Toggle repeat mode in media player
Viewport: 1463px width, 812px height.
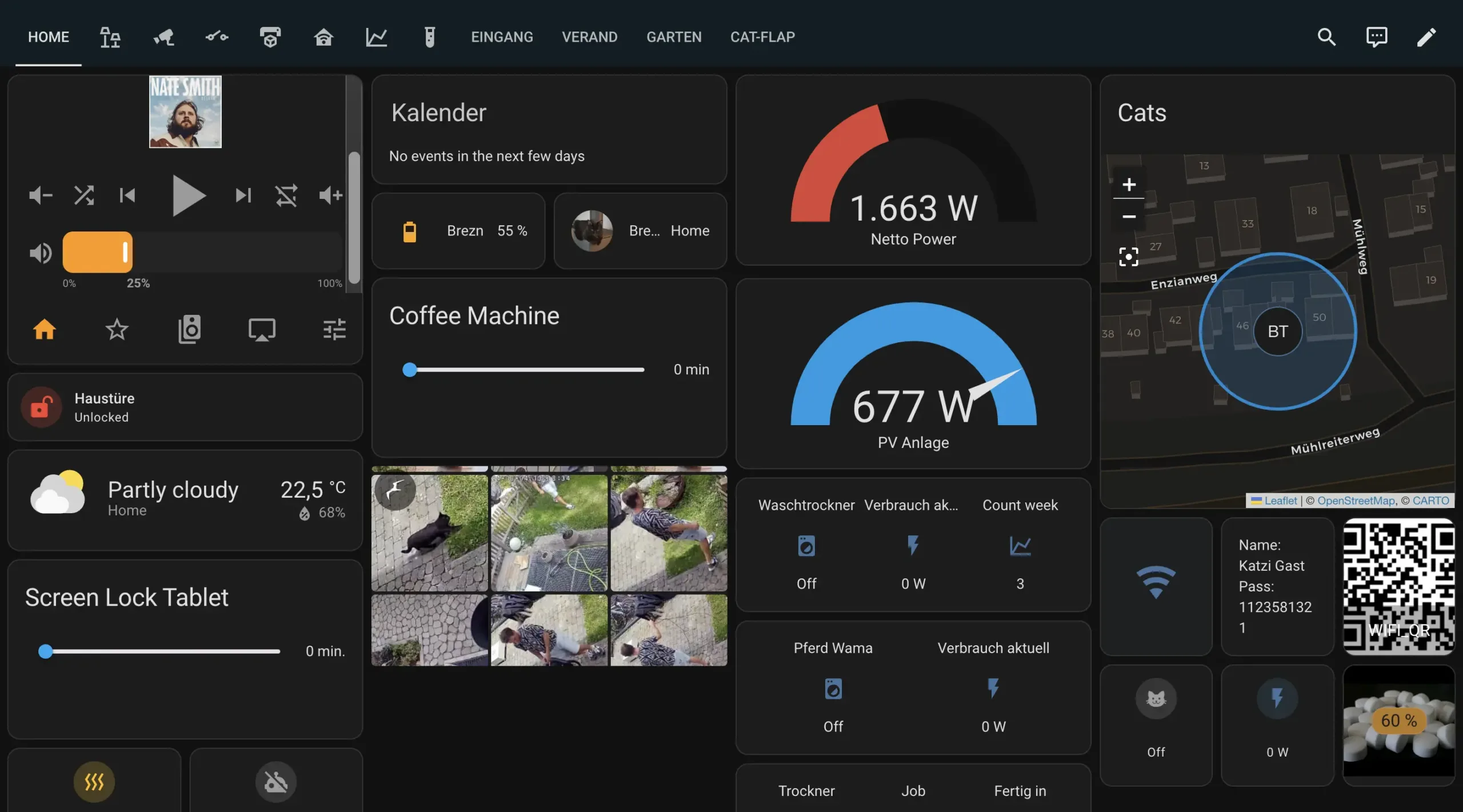(286, 195)
